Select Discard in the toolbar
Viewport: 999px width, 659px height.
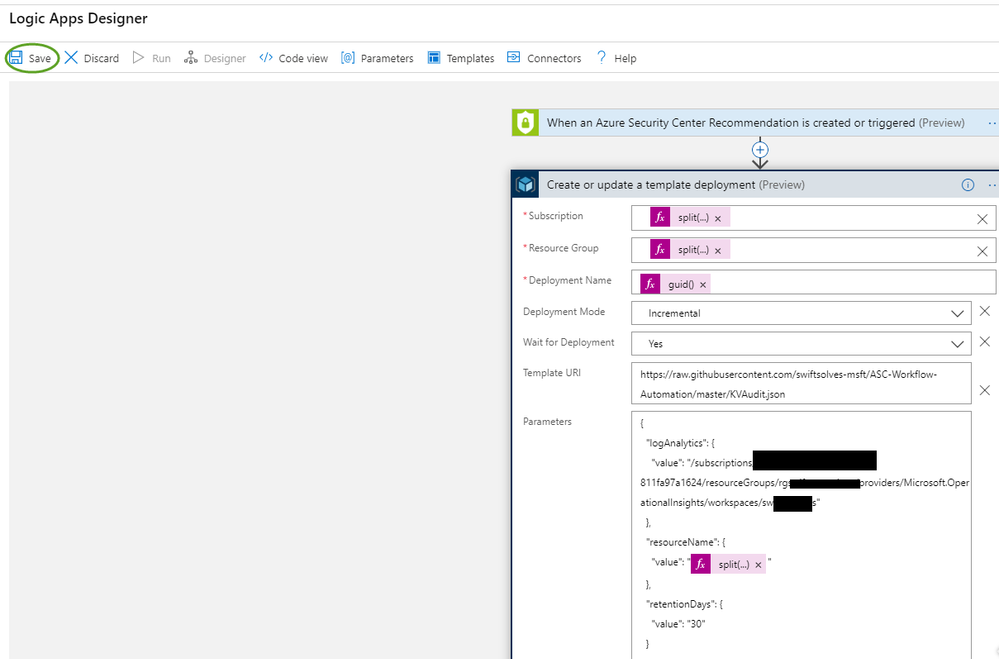tap(101, 59)
